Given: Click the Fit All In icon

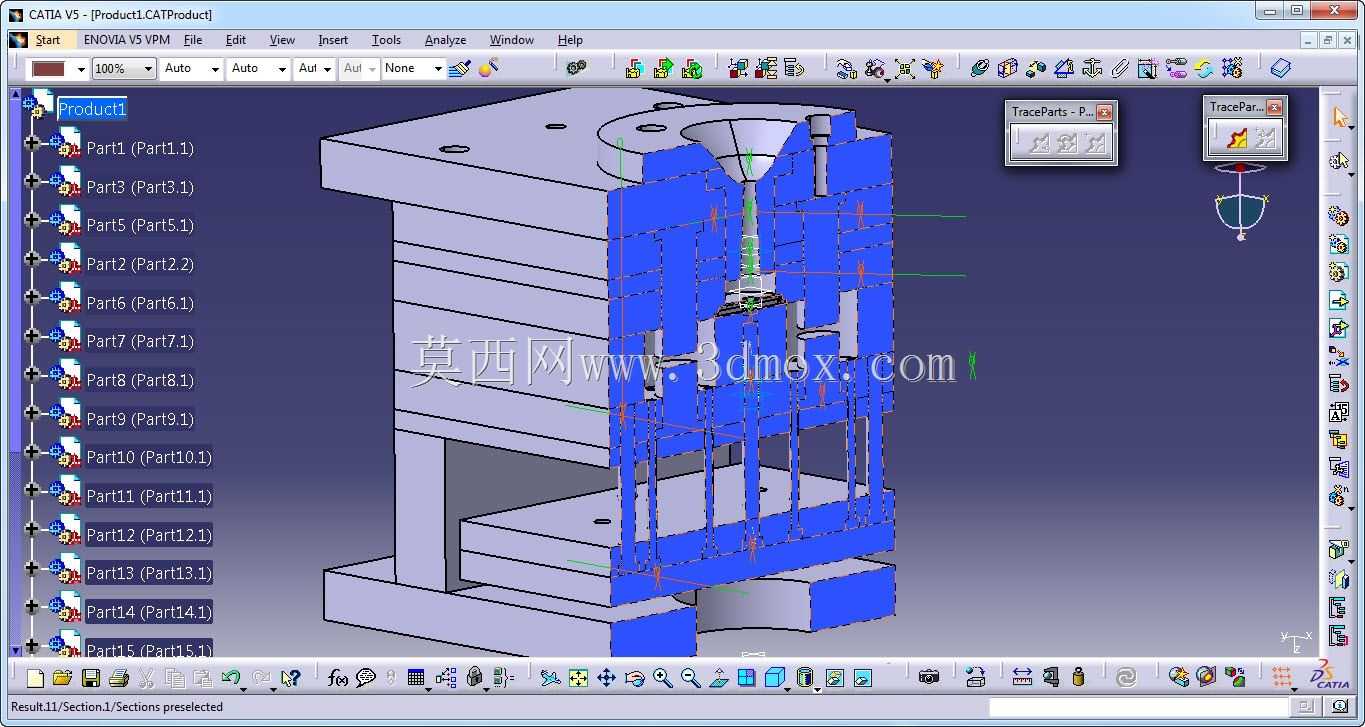Looking at the screenshot, I should [578, 678].
